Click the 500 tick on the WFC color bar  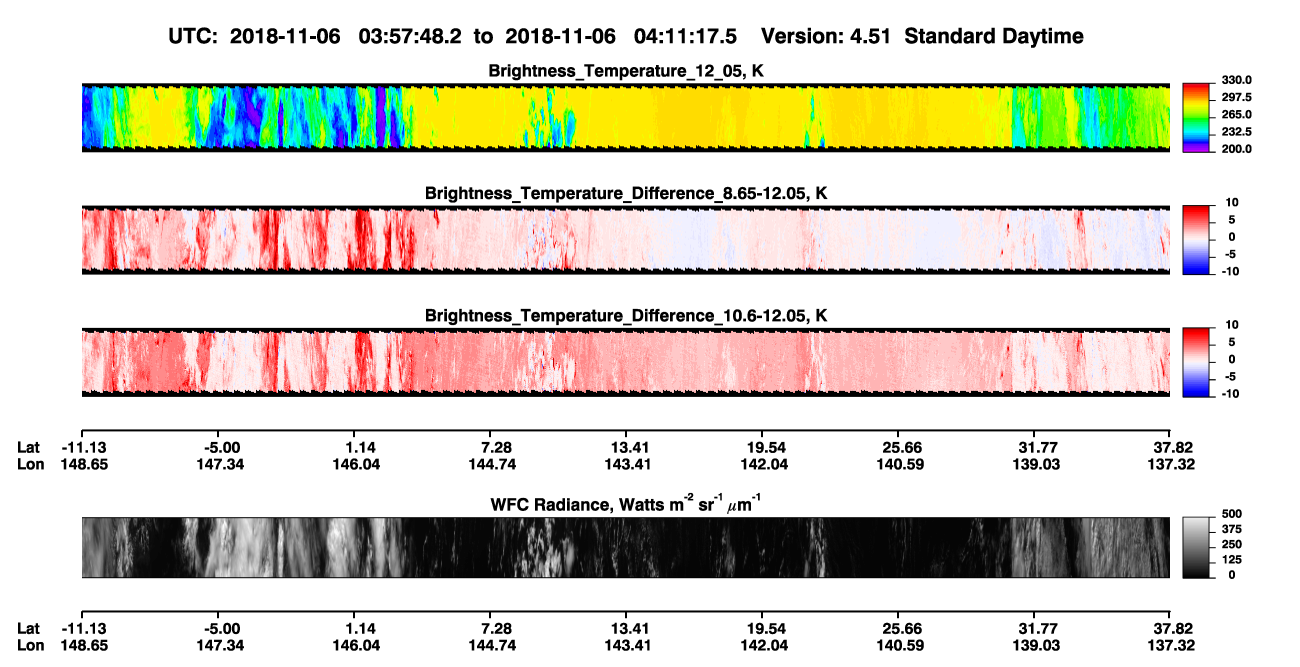point(1231,513)
